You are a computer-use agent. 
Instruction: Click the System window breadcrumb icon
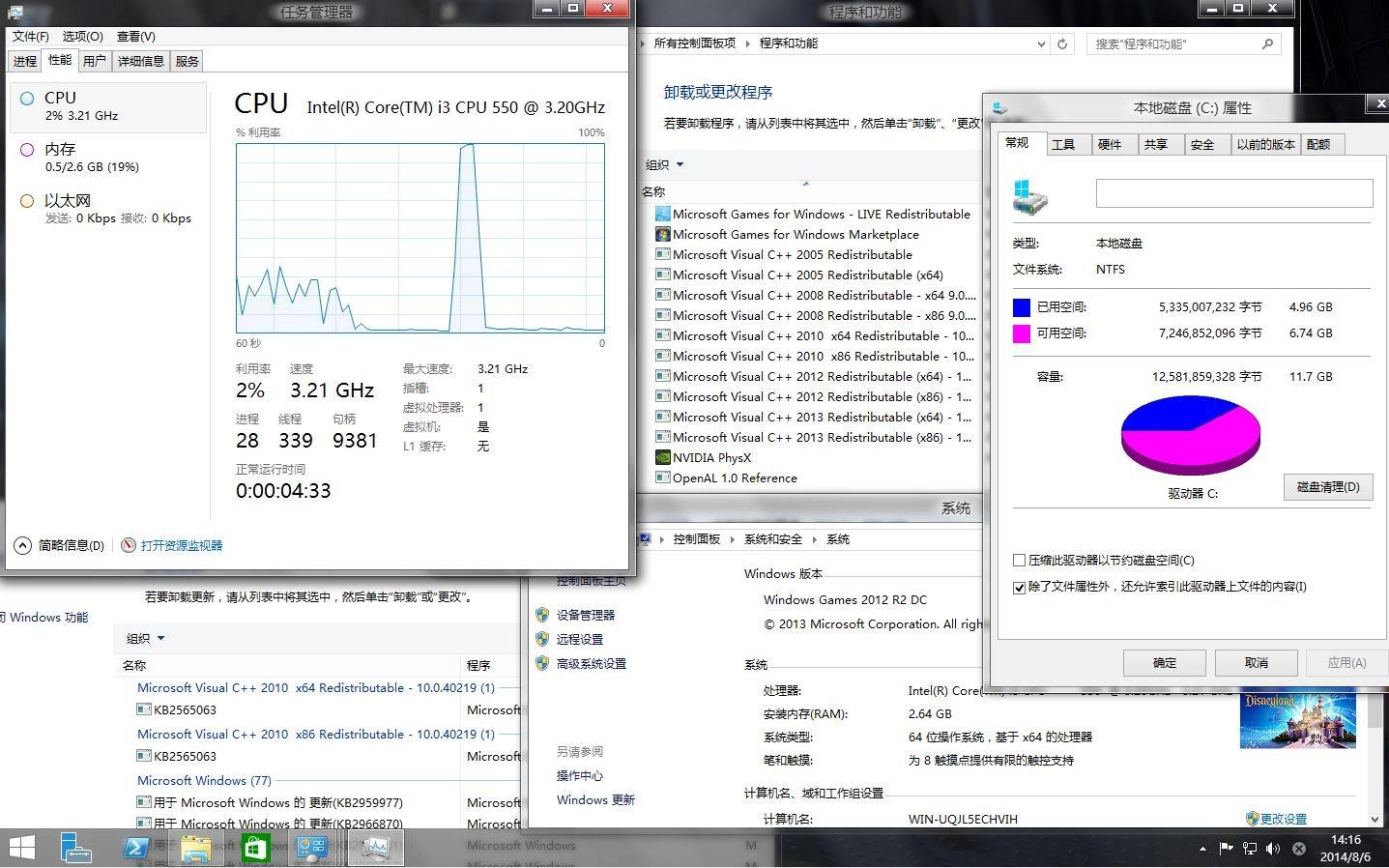pos(646,539)
